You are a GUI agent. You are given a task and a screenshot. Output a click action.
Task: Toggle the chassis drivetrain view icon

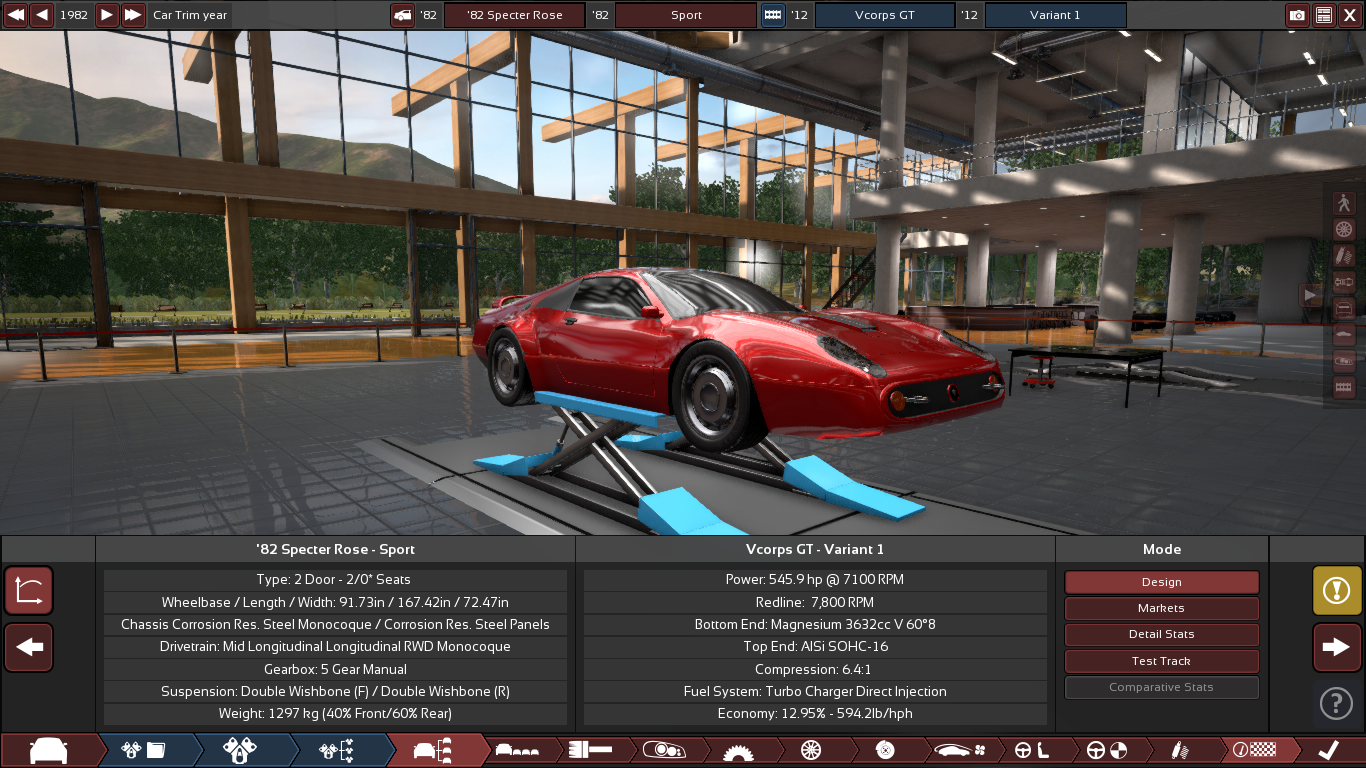1345,282
